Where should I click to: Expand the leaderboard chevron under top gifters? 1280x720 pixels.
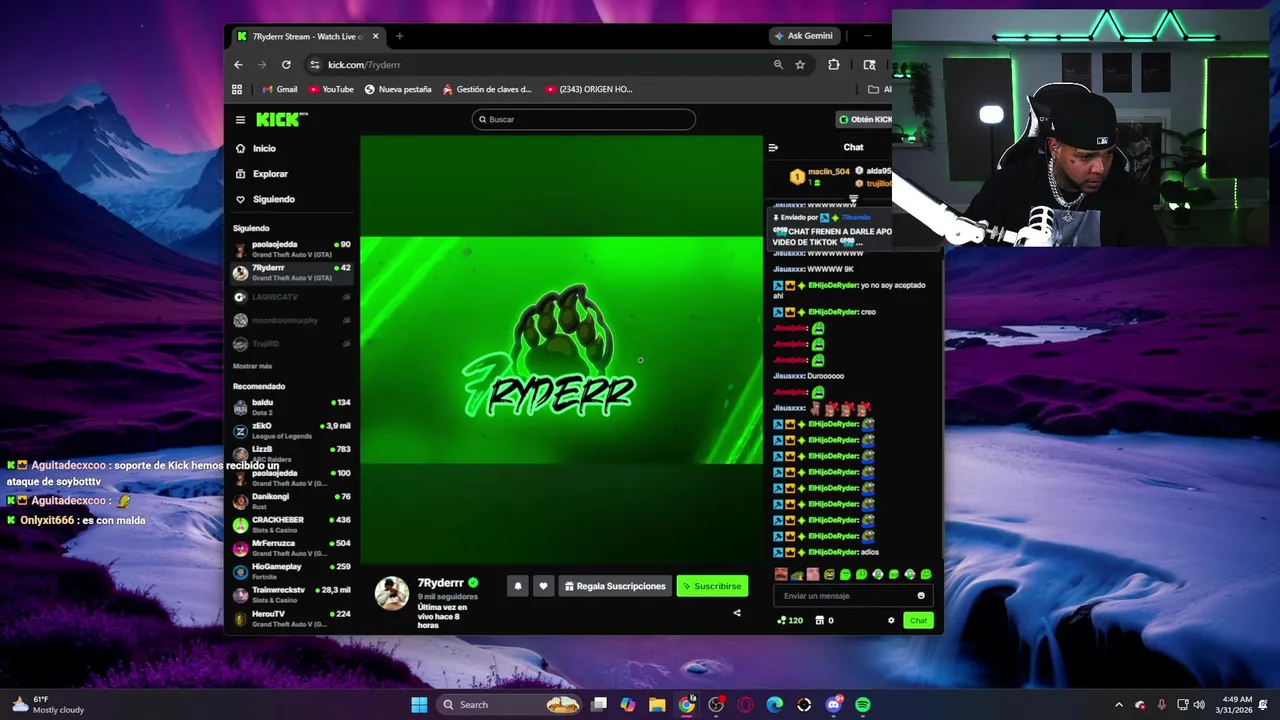point(853,199)
